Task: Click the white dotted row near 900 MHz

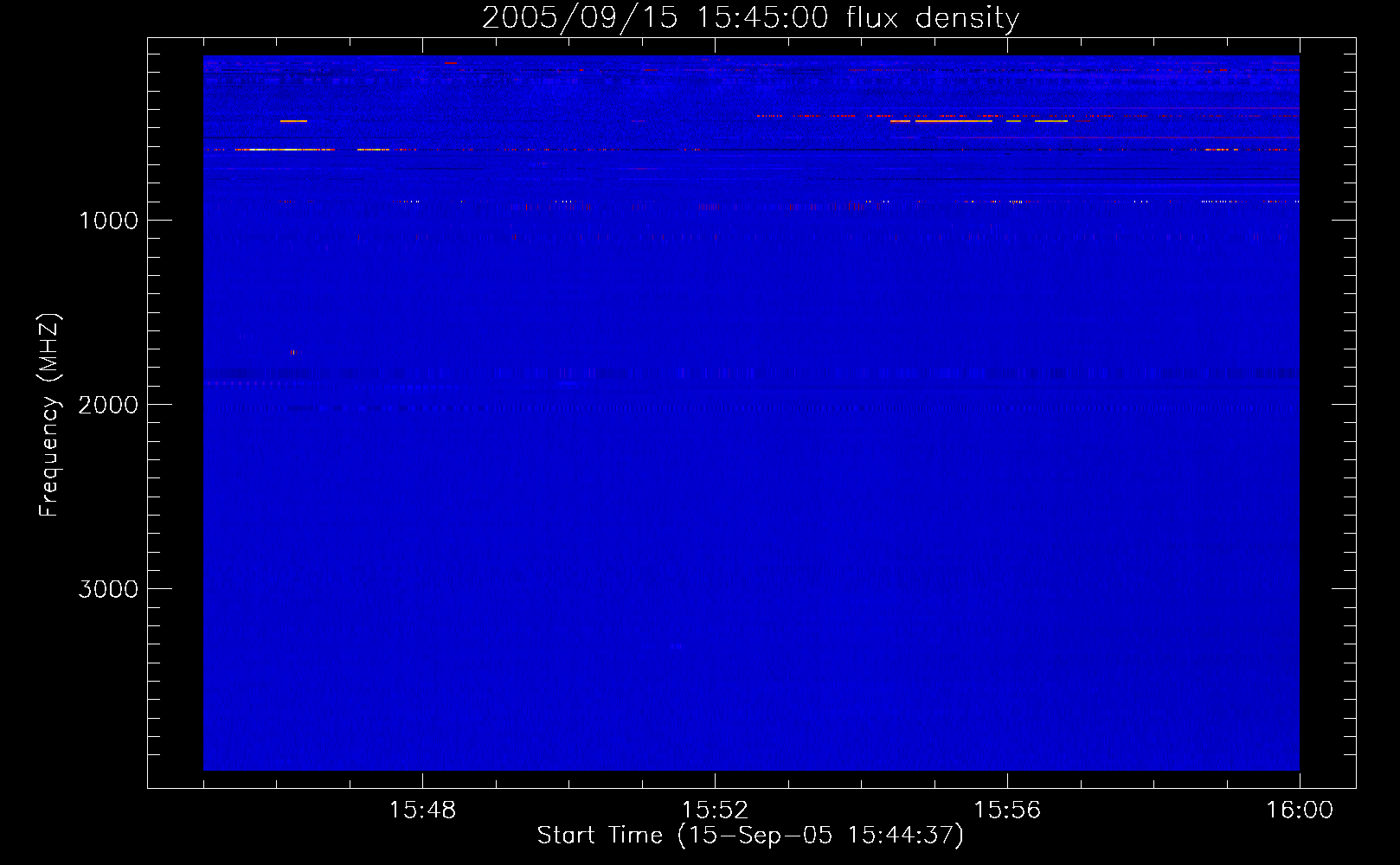Action: (x=1218, y=202)
